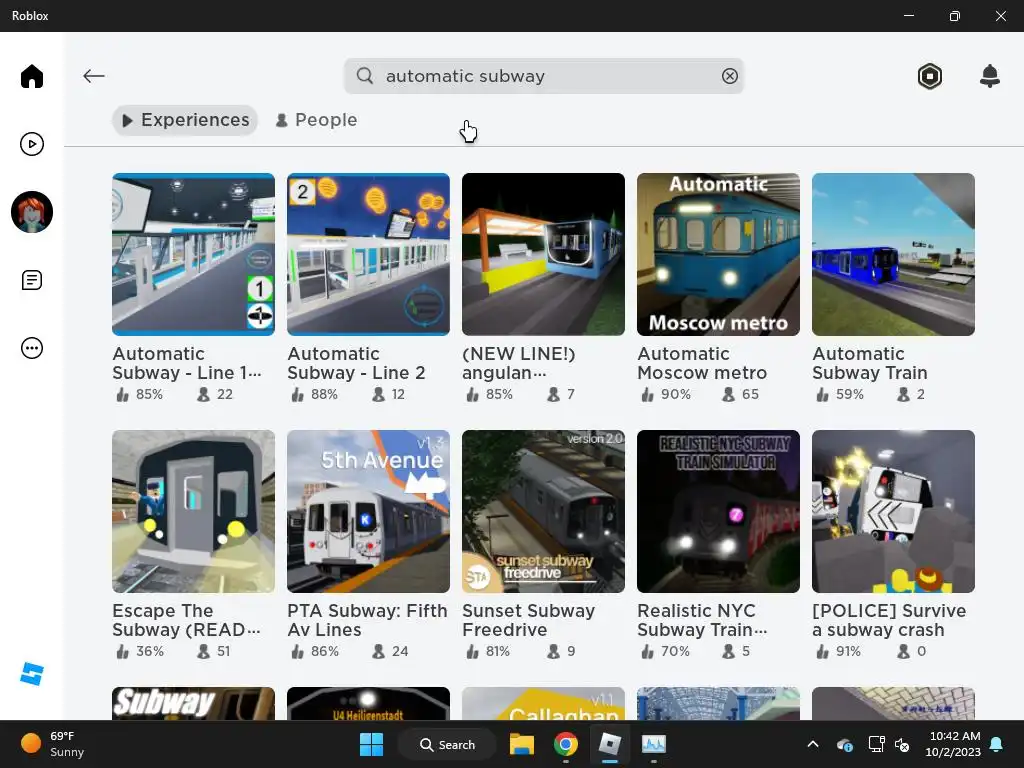This screenshot has height=768, width=1024.
Task: Open the avatar profile picture in sidebar
Action: tap(31, 212)
